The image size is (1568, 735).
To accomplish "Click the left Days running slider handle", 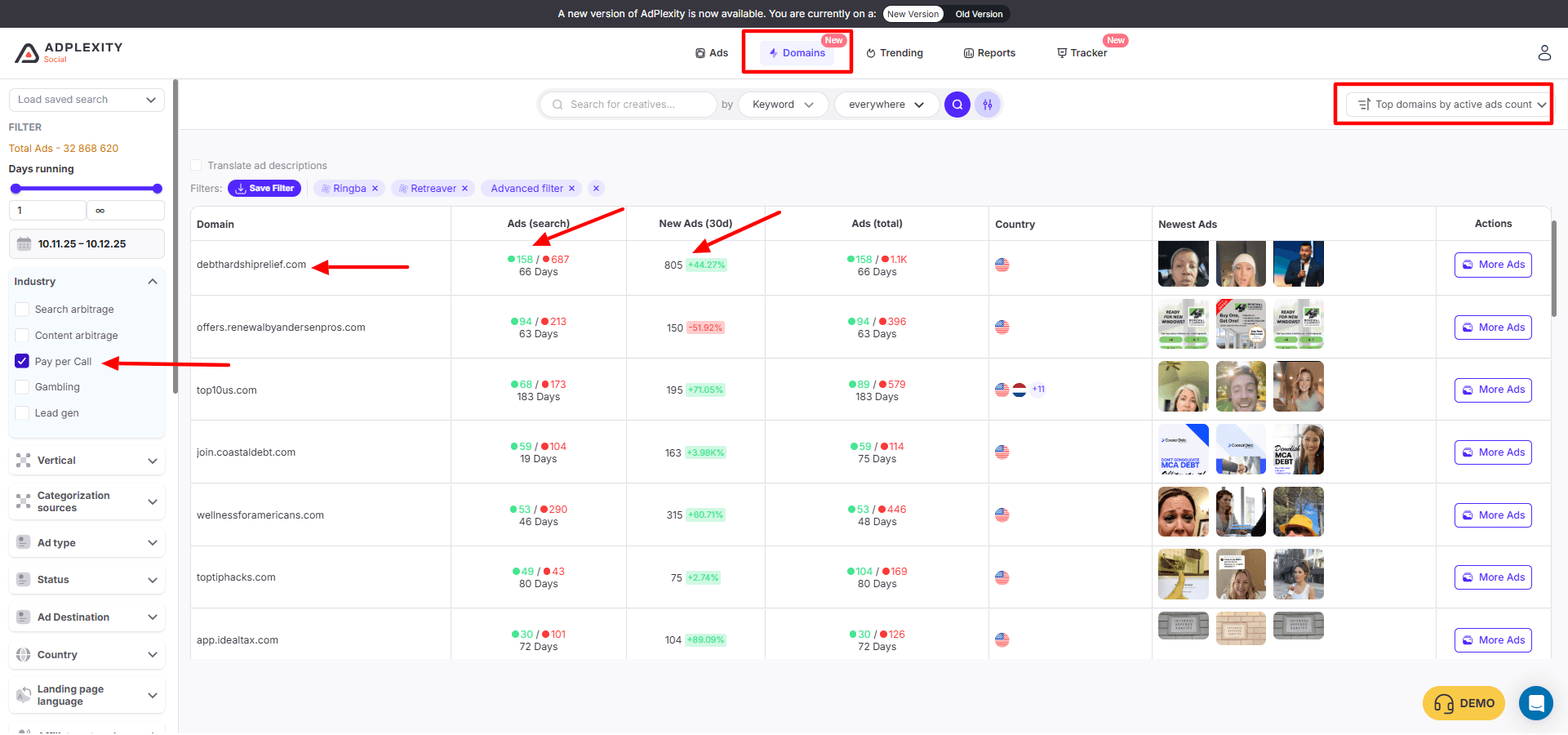I will (16, 189).
